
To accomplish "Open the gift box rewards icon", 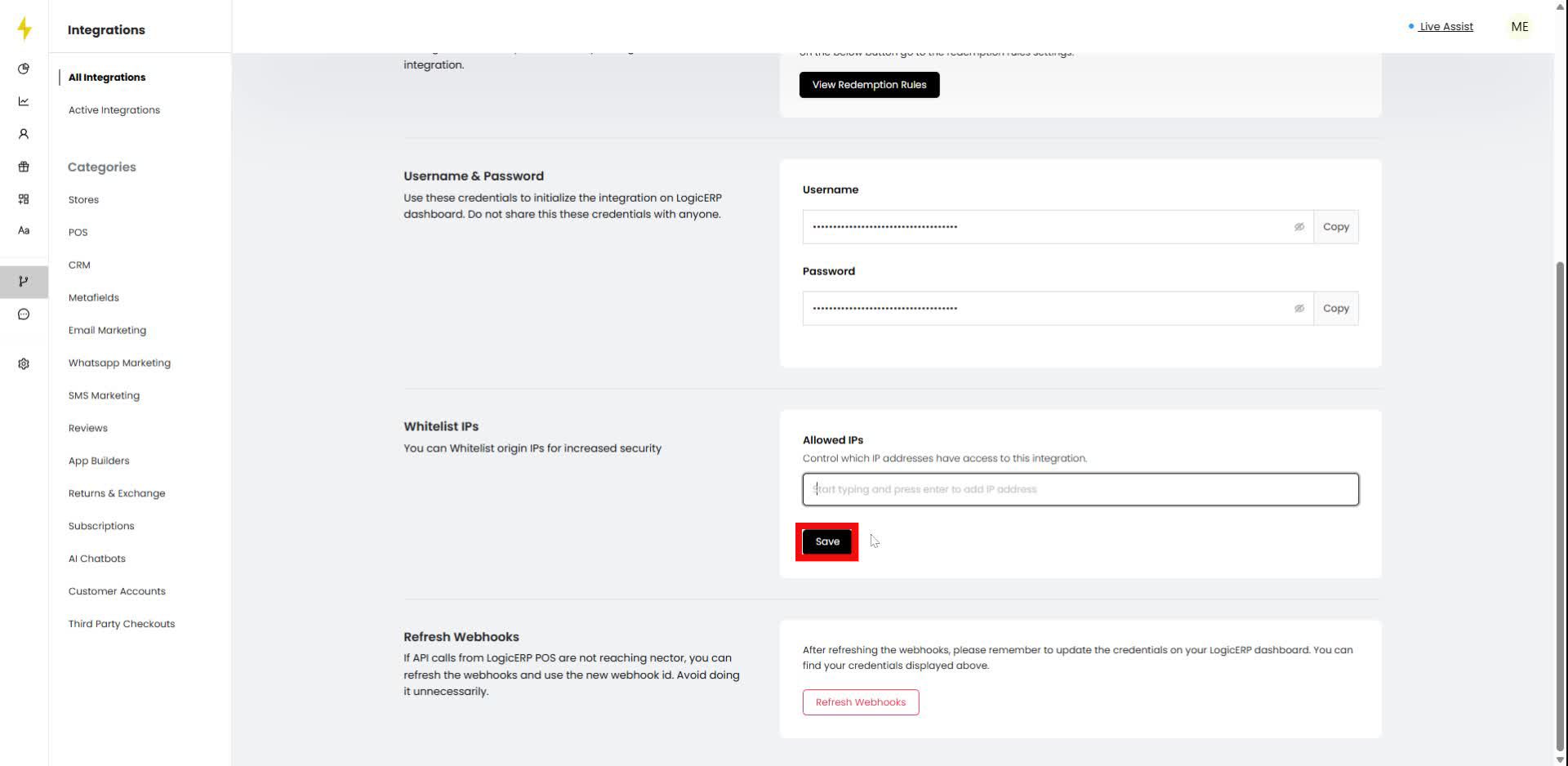I will point(24,167).
